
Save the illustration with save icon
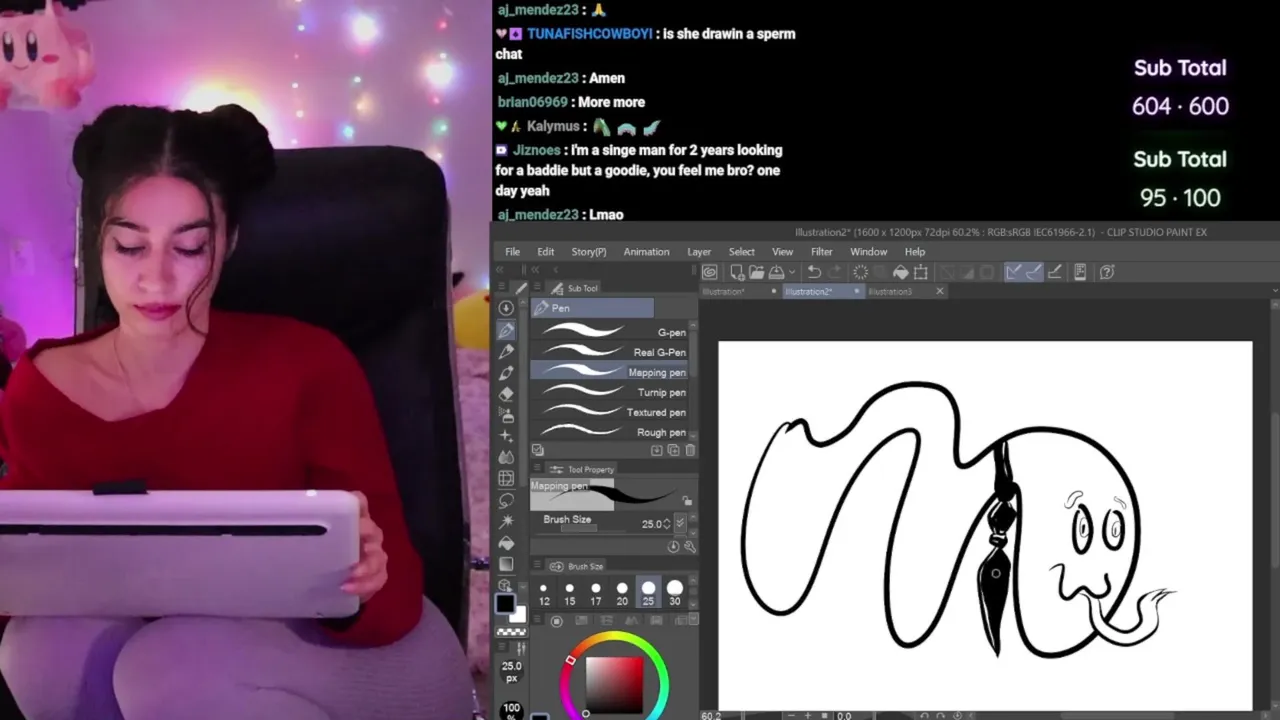click(776, 272)
